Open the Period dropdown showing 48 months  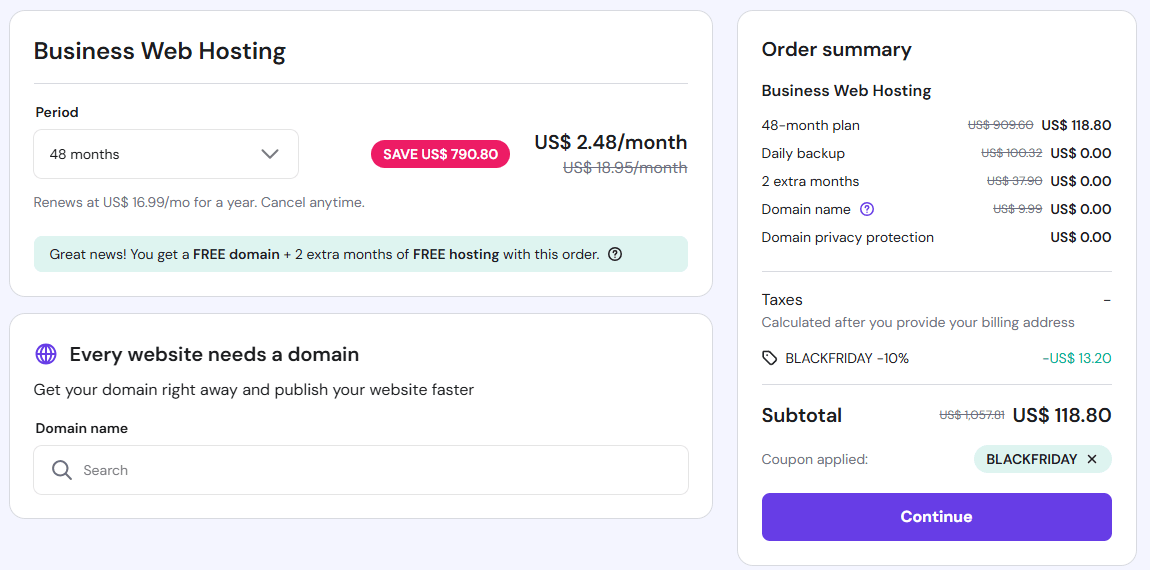tap(150, 154)
